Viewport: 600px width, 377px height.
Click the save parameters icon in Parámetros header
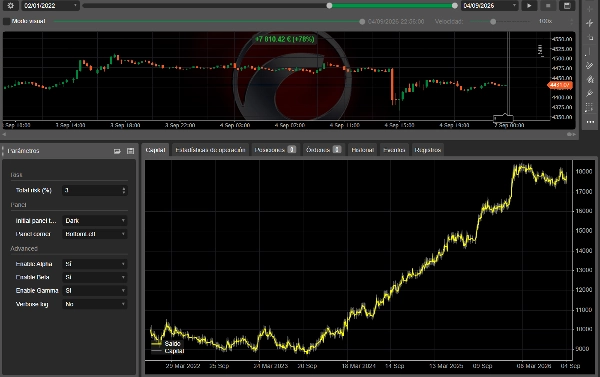130,151
